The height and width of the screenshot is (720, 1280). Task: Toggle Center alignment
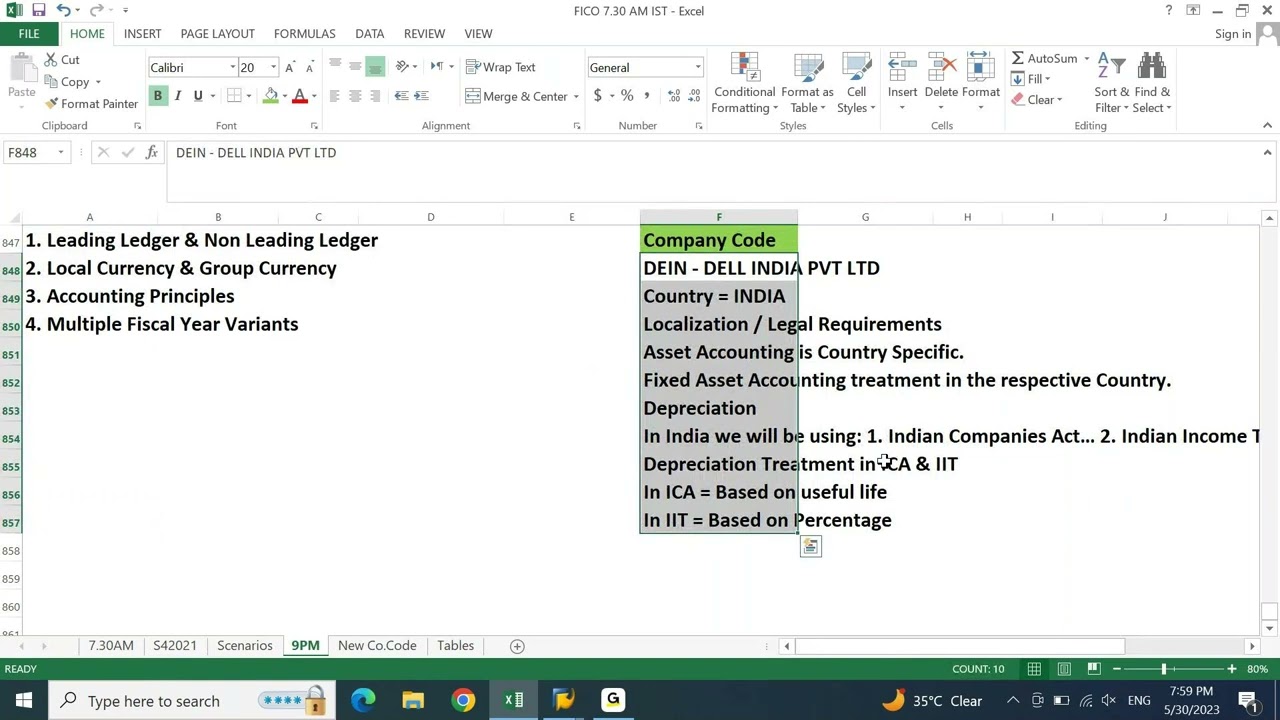[x=355, y=96]
